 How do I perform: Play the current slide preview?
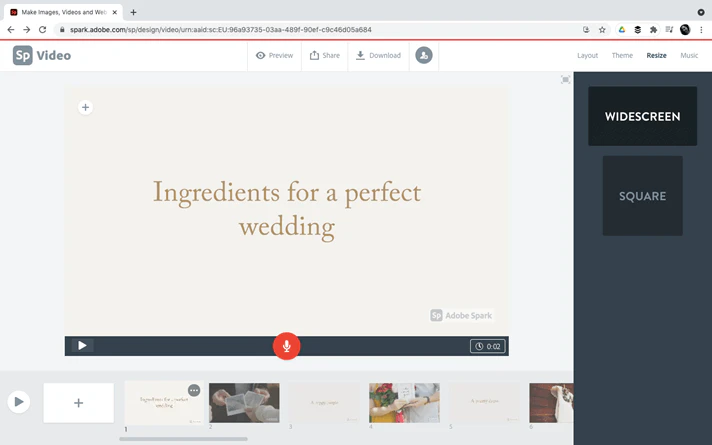[82, 346]
